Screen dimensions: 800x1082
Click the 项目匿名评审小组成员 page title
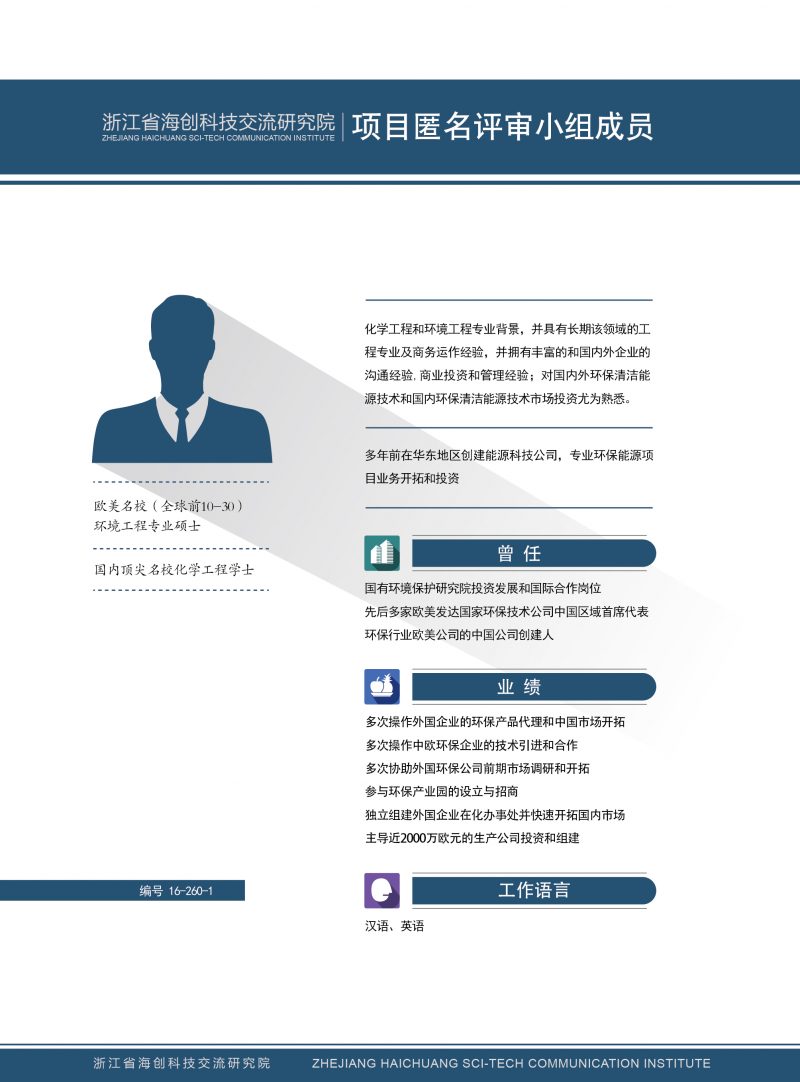pos(502,127)
